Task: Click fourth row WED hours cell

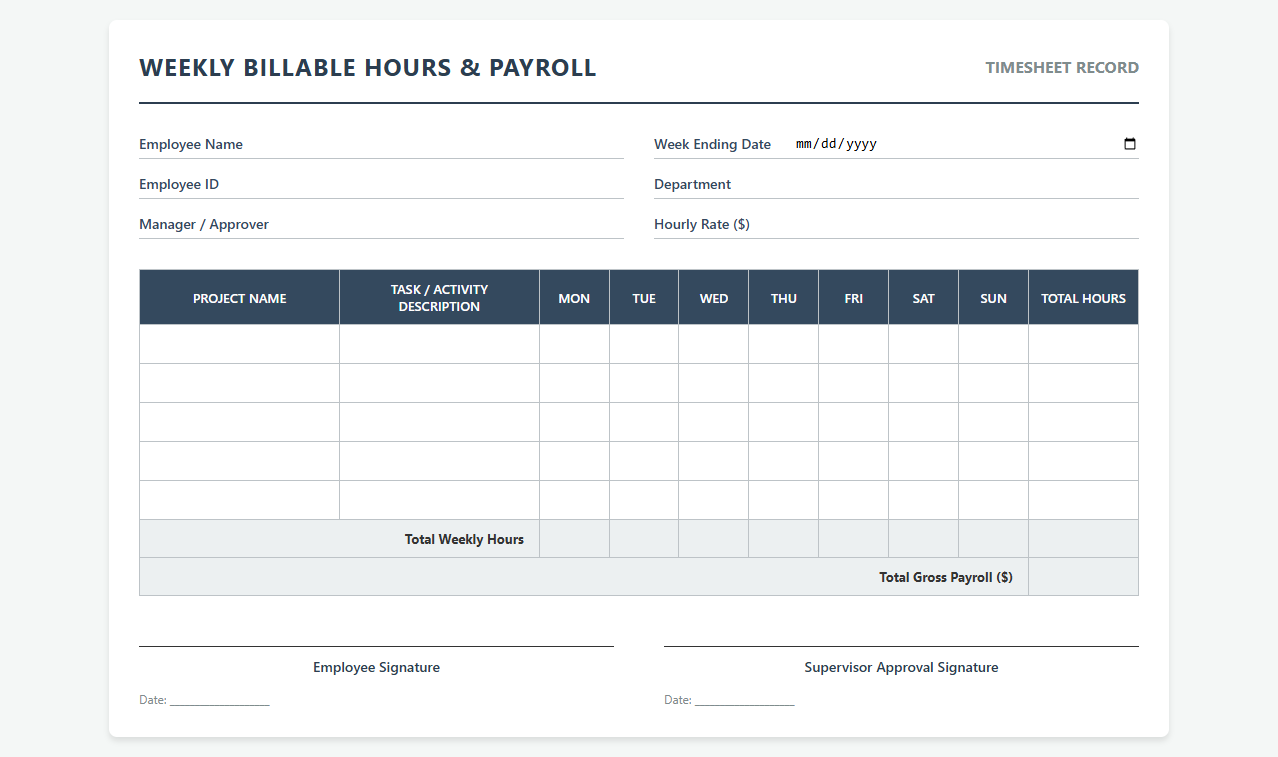Action: point(714,461)
